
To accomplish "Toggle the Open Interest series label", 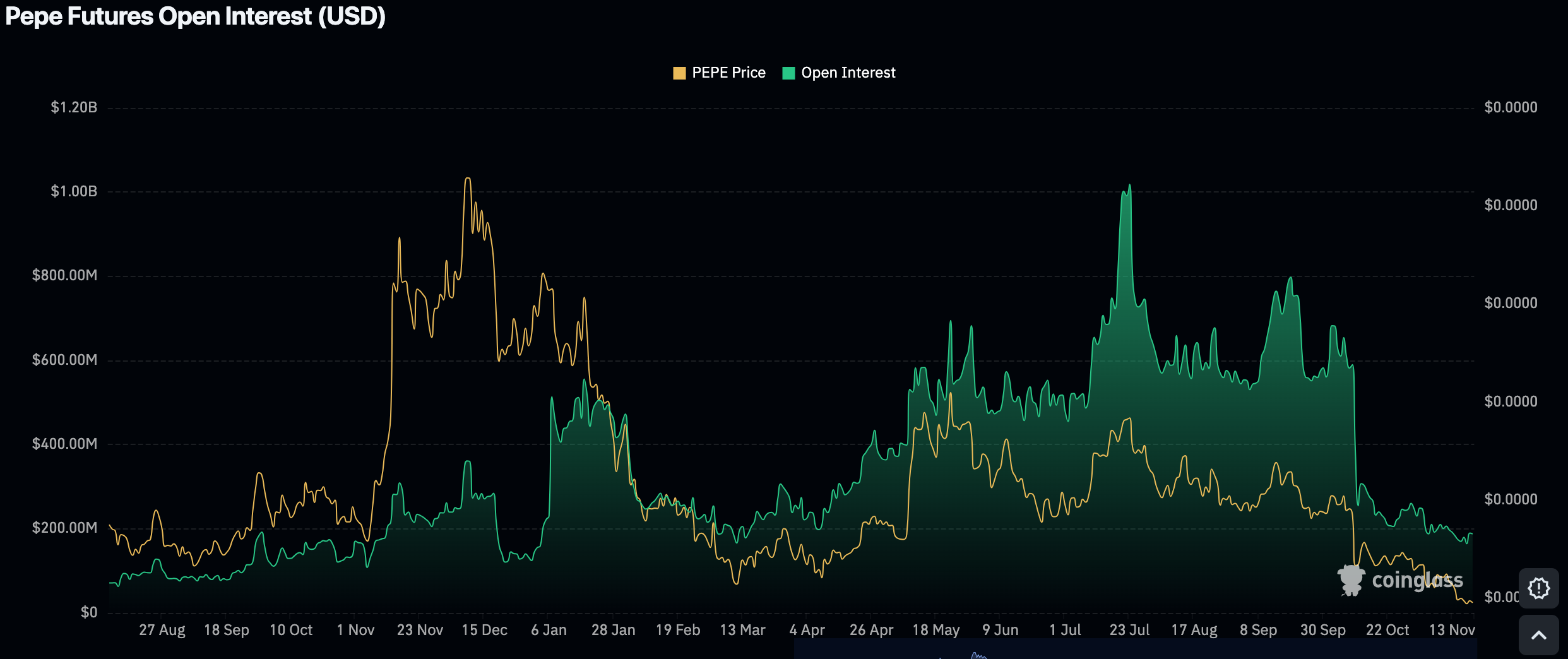I will [x=848, y=73].
